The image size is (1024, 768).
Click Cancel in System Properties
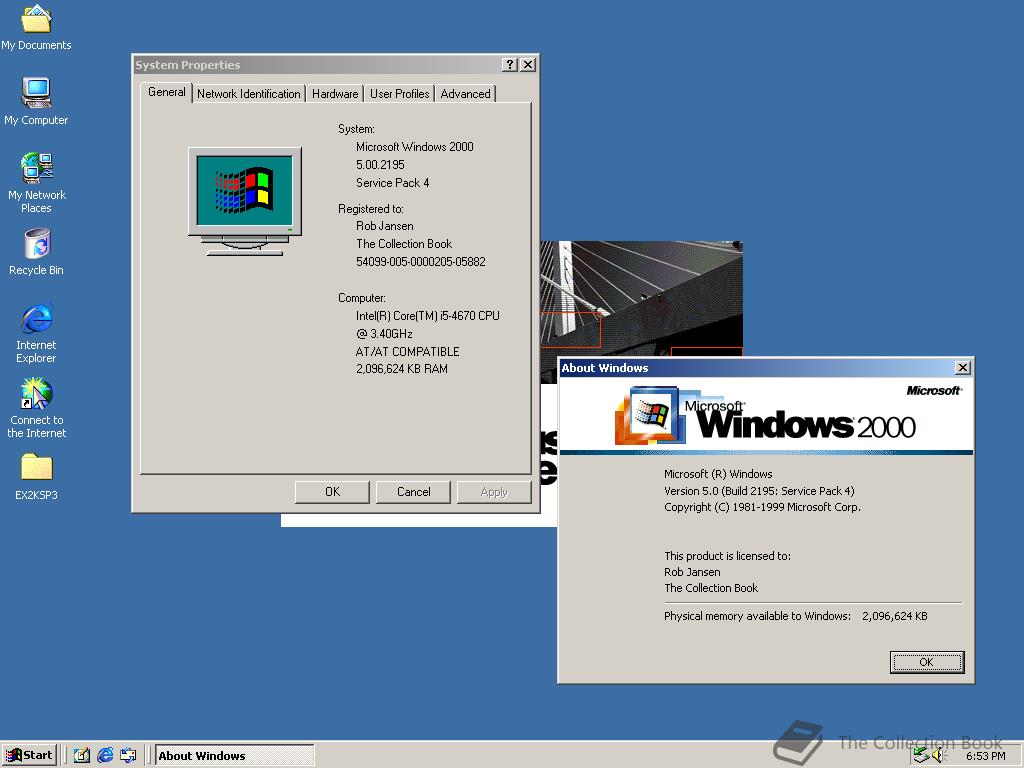coord(413,492)
